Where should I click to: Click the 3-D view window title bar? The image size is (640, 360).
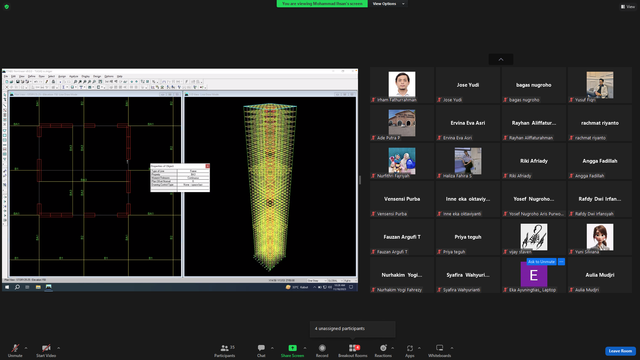tap(270, 94)
